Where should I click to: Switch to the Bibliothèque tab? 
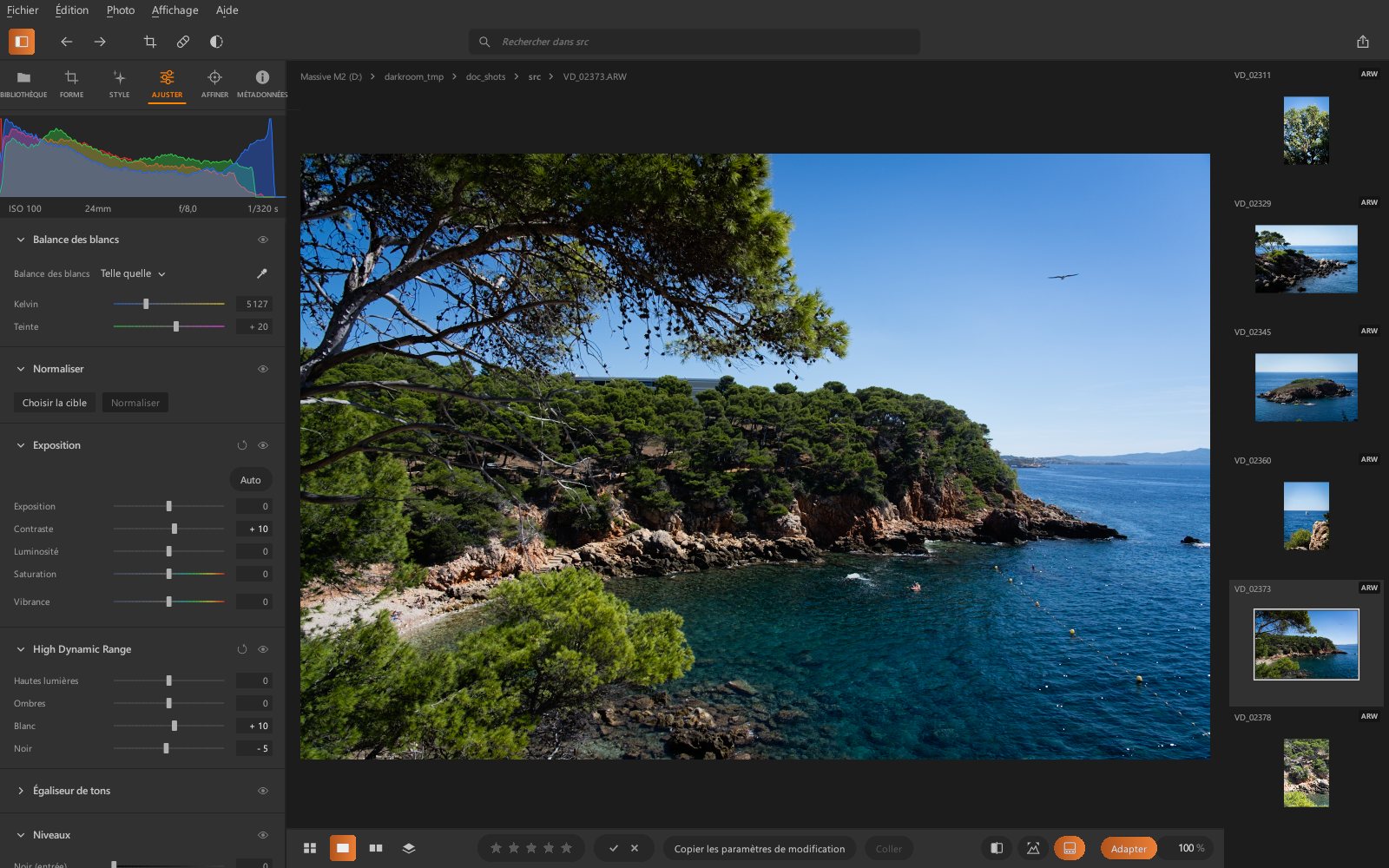(x=23, y=84)
